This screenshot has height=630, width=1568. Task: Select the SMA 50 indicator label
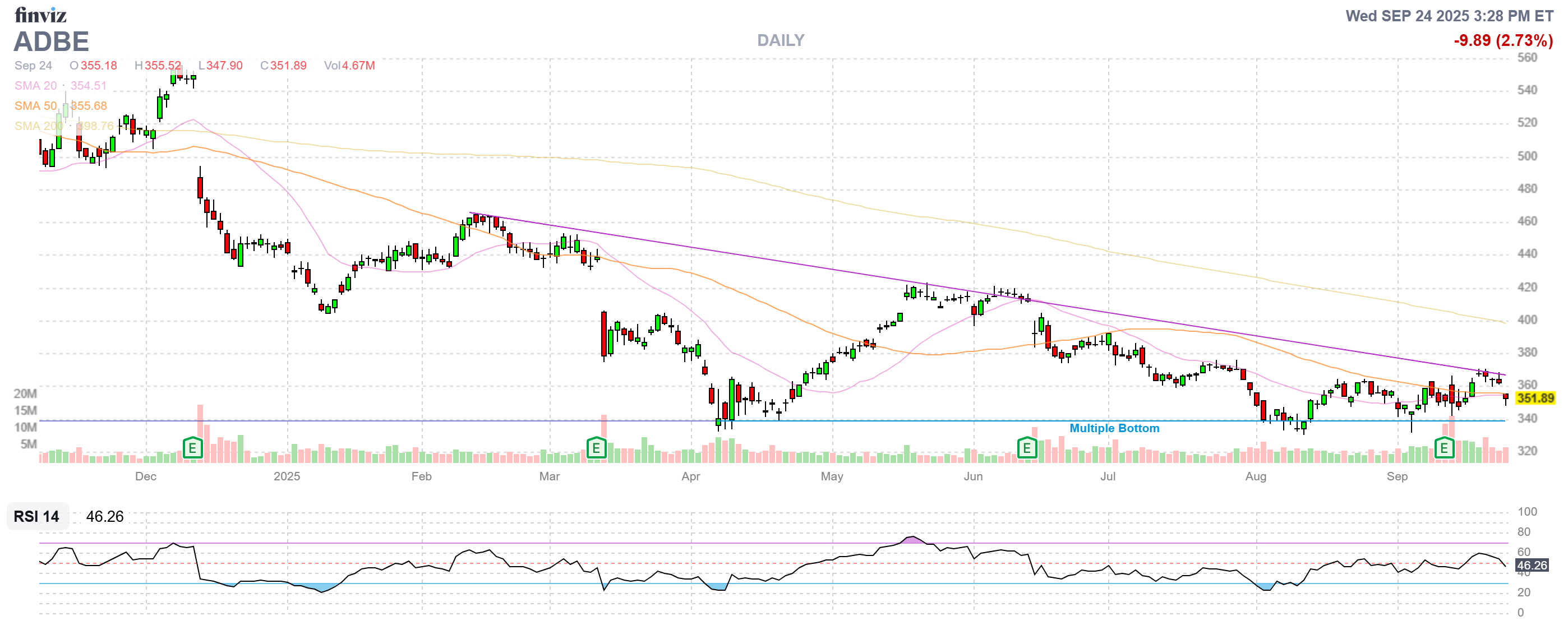[x=35, y=106]
